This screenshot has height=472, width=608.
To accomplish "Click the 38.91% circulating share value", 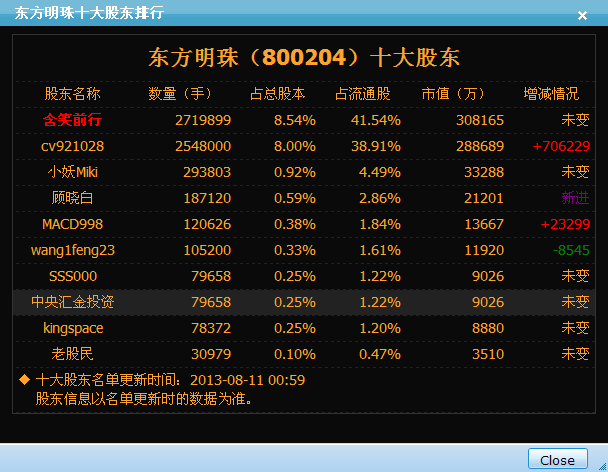I will point(376,146).
